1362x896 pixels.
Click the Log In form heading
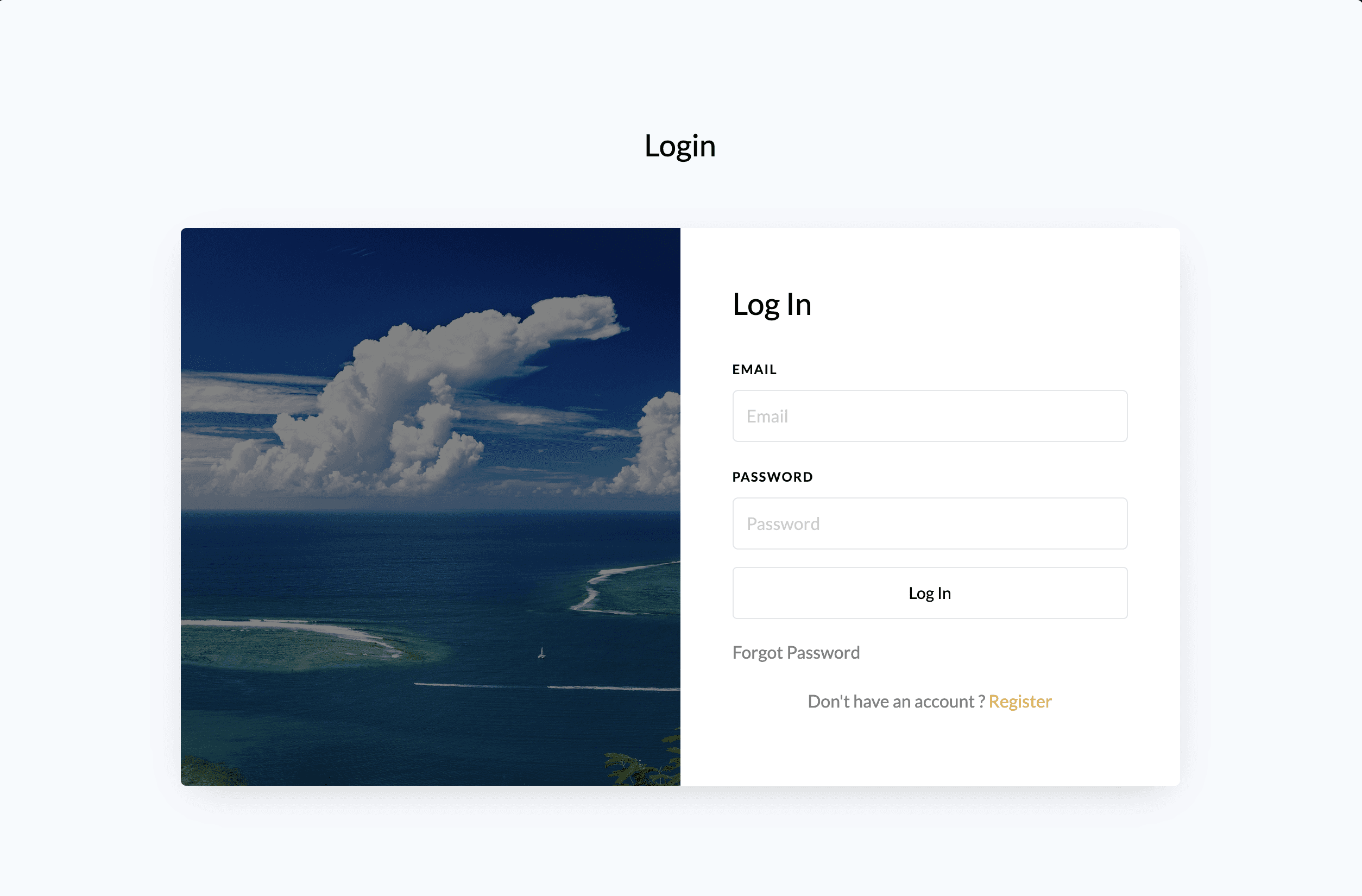point(771,305)
